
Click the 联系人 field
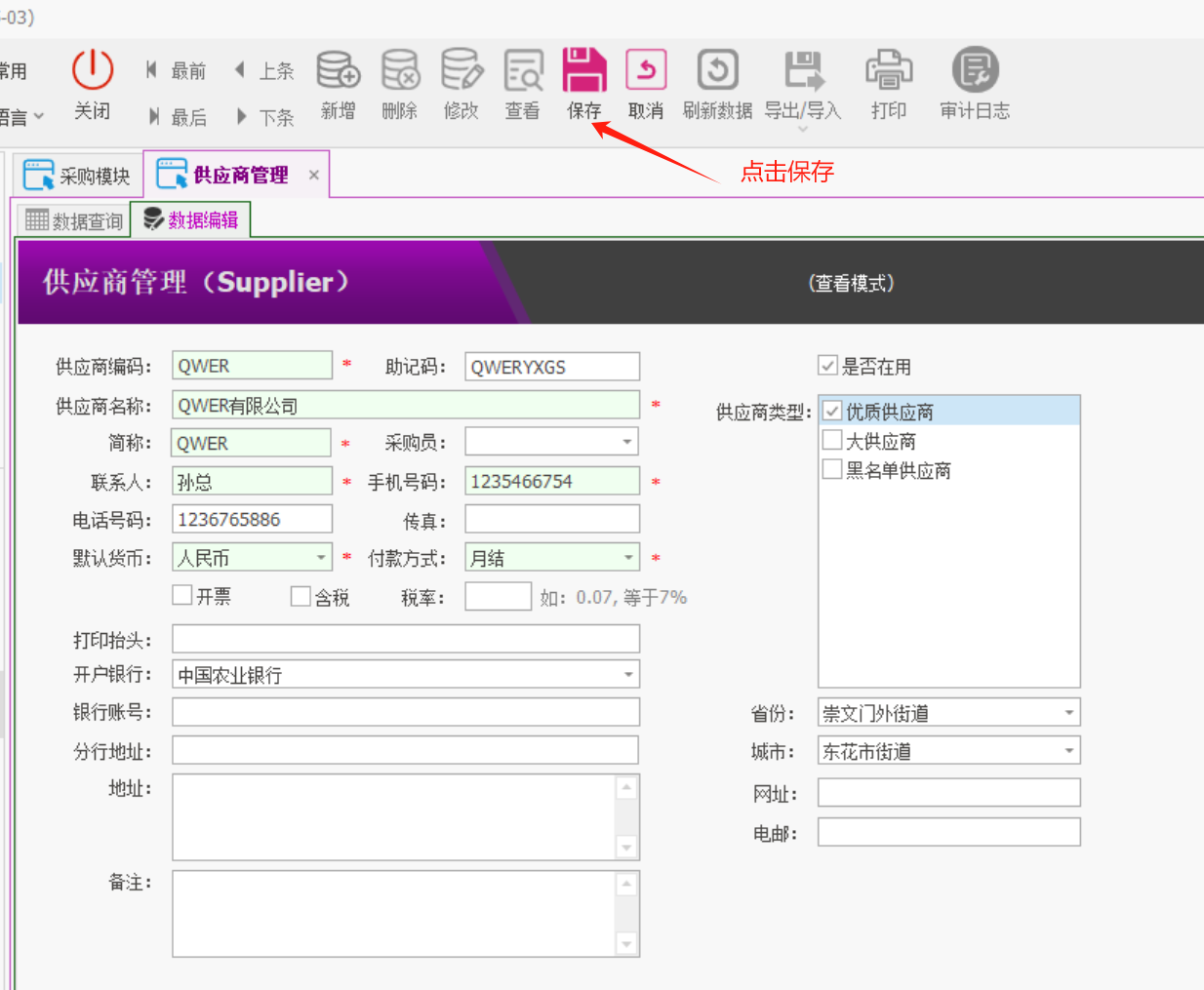[252, 481]
